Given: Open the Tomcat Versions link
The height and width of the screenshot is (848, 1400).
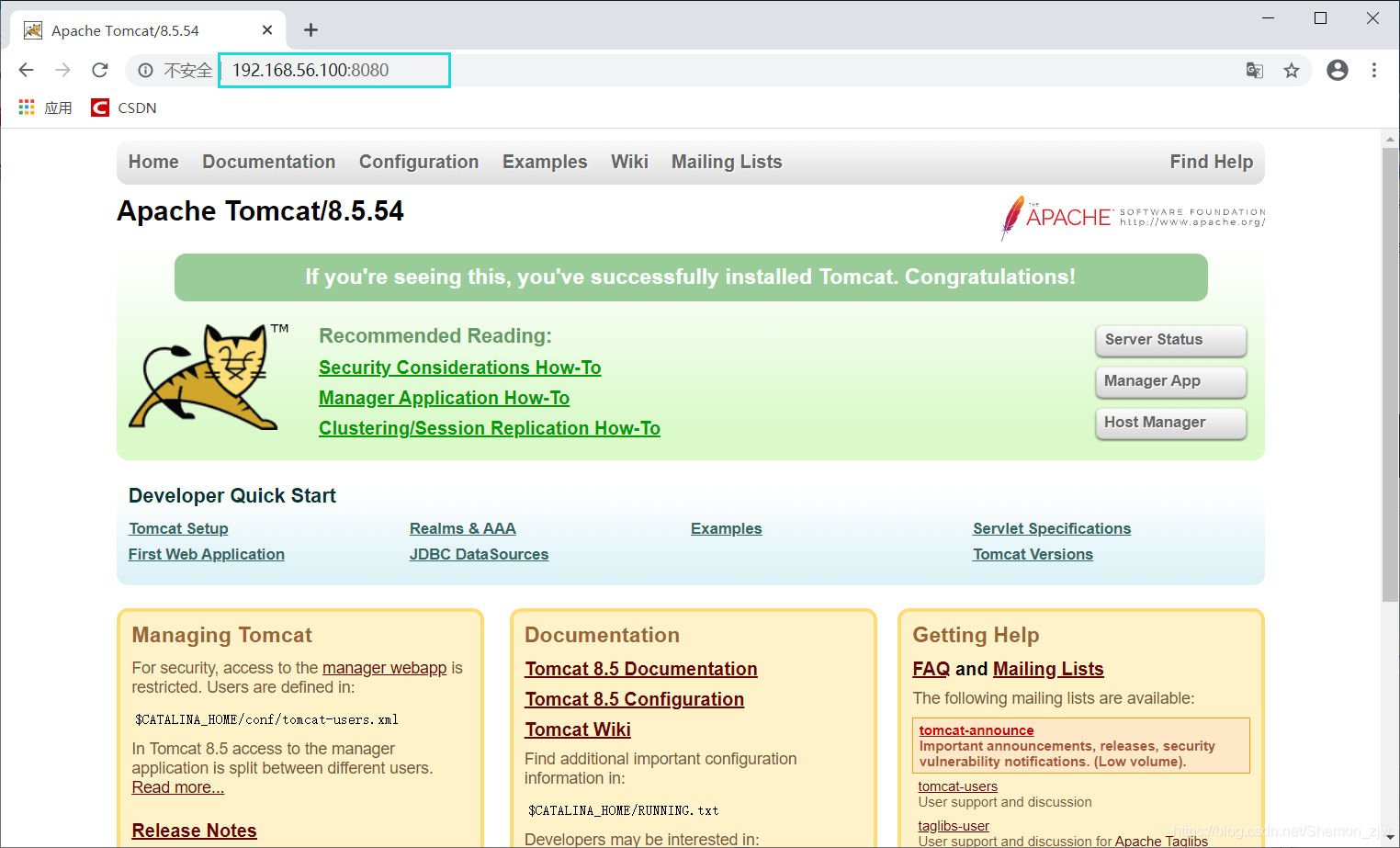Looking at the screenshot, I should point(1033,554).
